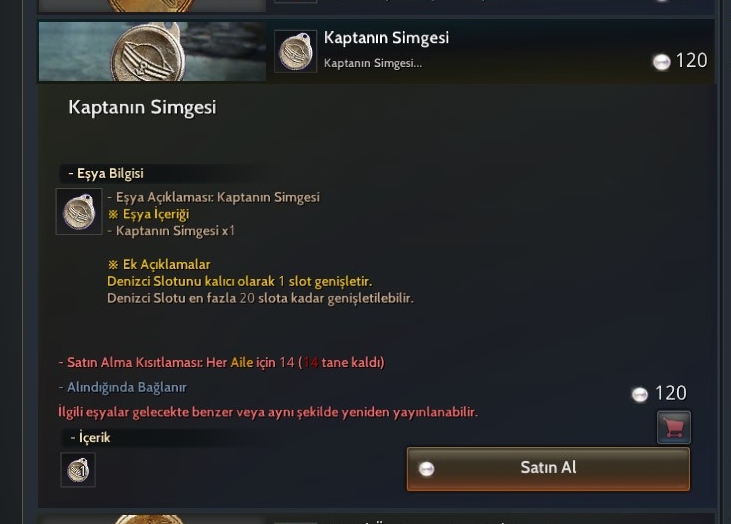Click the Kaptanın Simgesi banner thumbnail
The width and height of the screenshot is (731, 524).
click(x=152, y=51)
